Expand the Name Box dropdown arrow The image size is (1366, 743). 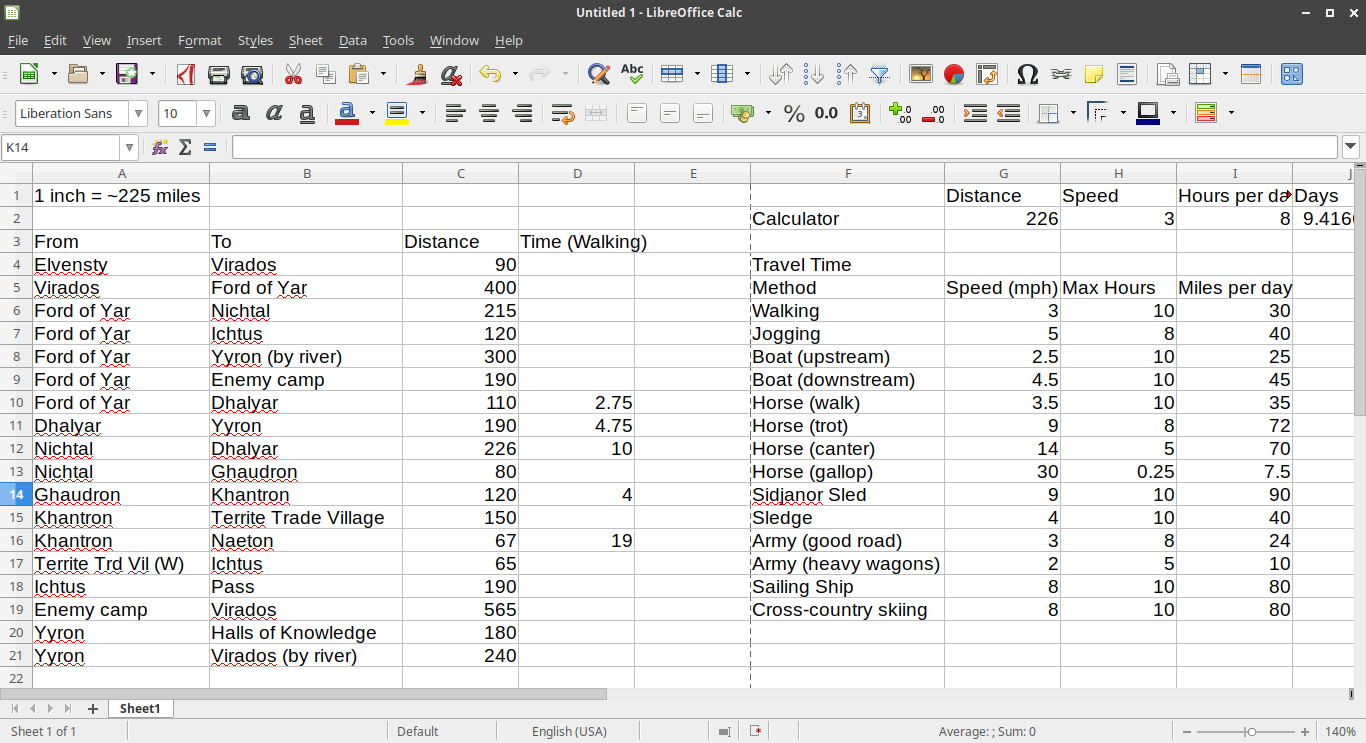(129, 148)
